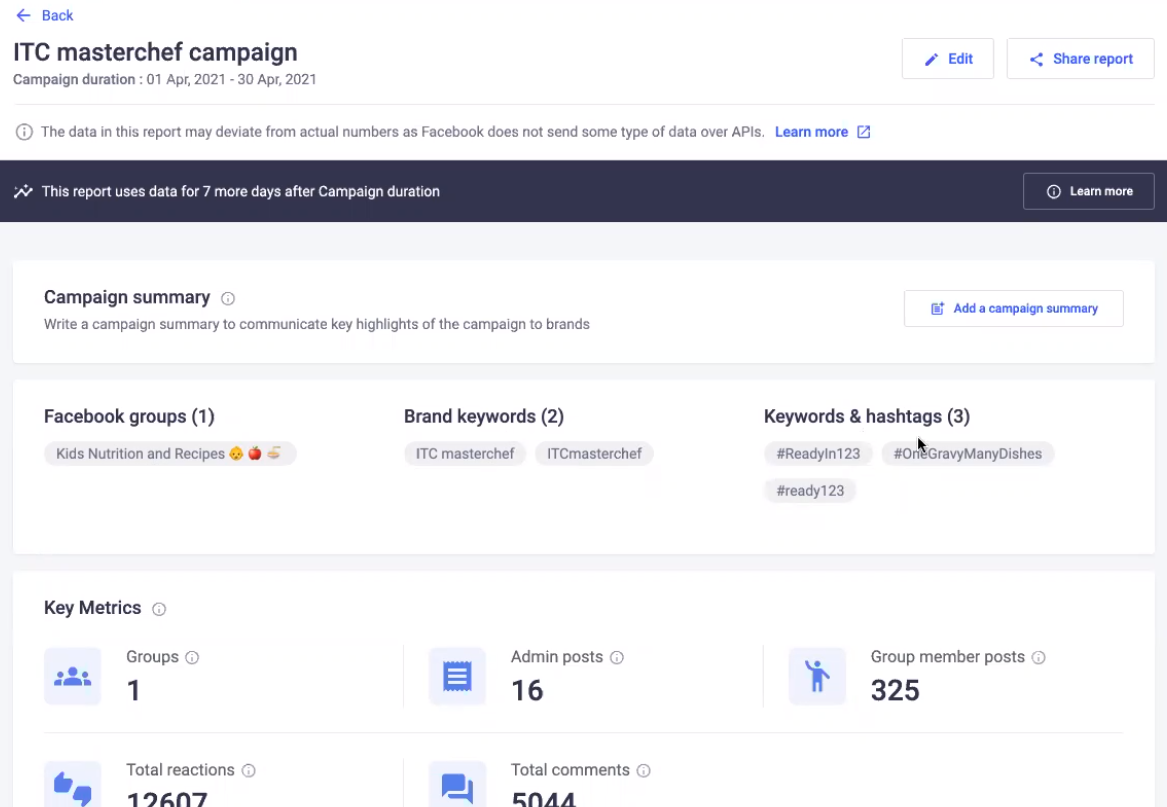Click the Group member posts value 325

tap(895, 691)
